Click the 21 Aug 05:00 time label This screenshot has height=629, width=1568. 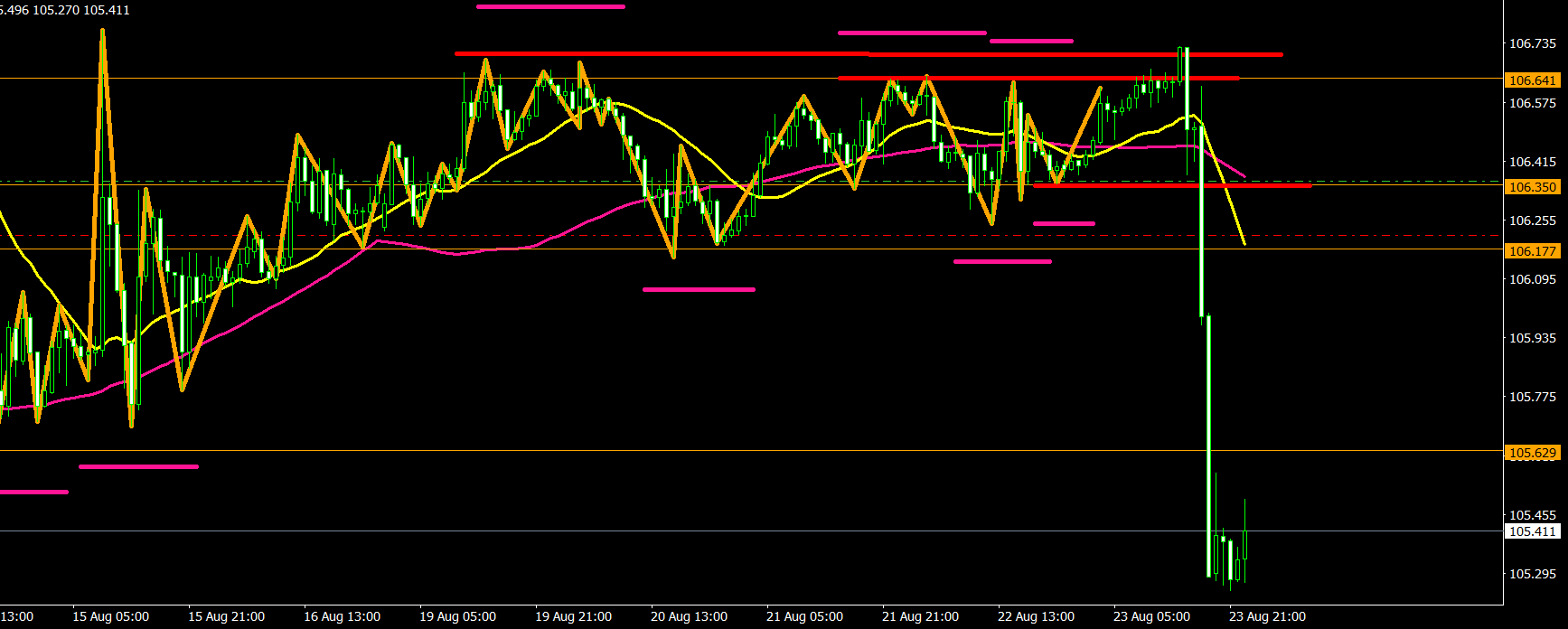click(804, 616)
